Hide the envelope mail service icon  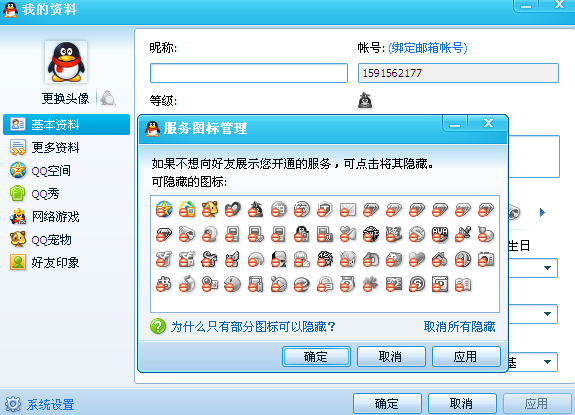pyautogui.click(x=348, y=209)
